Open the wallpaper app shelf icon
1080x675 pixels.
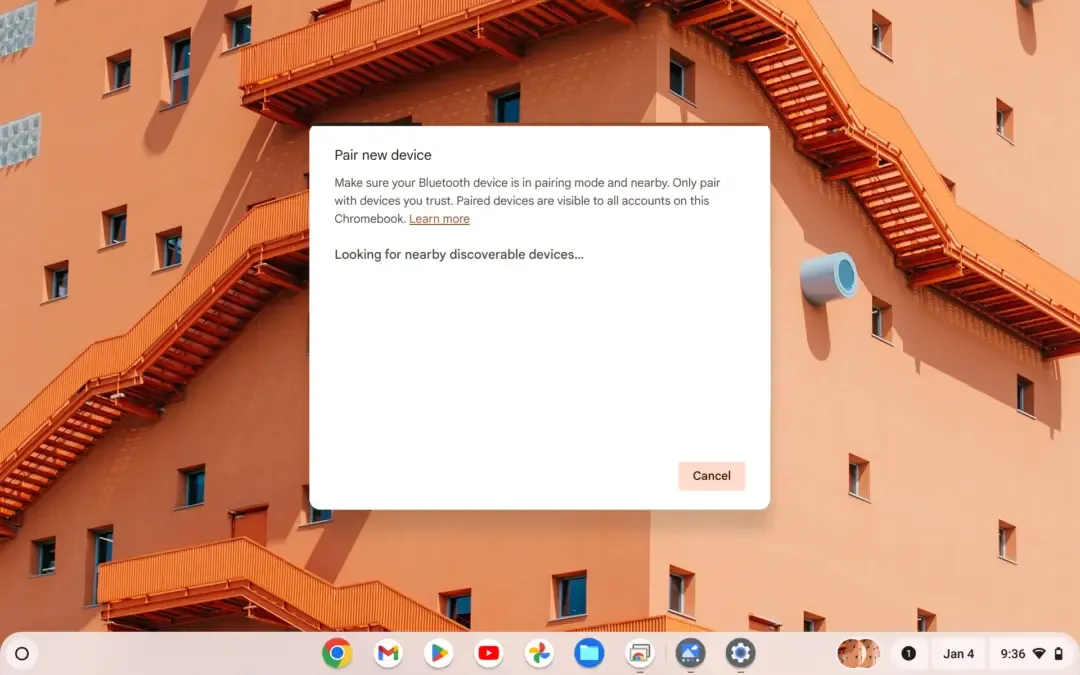point(690,653)
